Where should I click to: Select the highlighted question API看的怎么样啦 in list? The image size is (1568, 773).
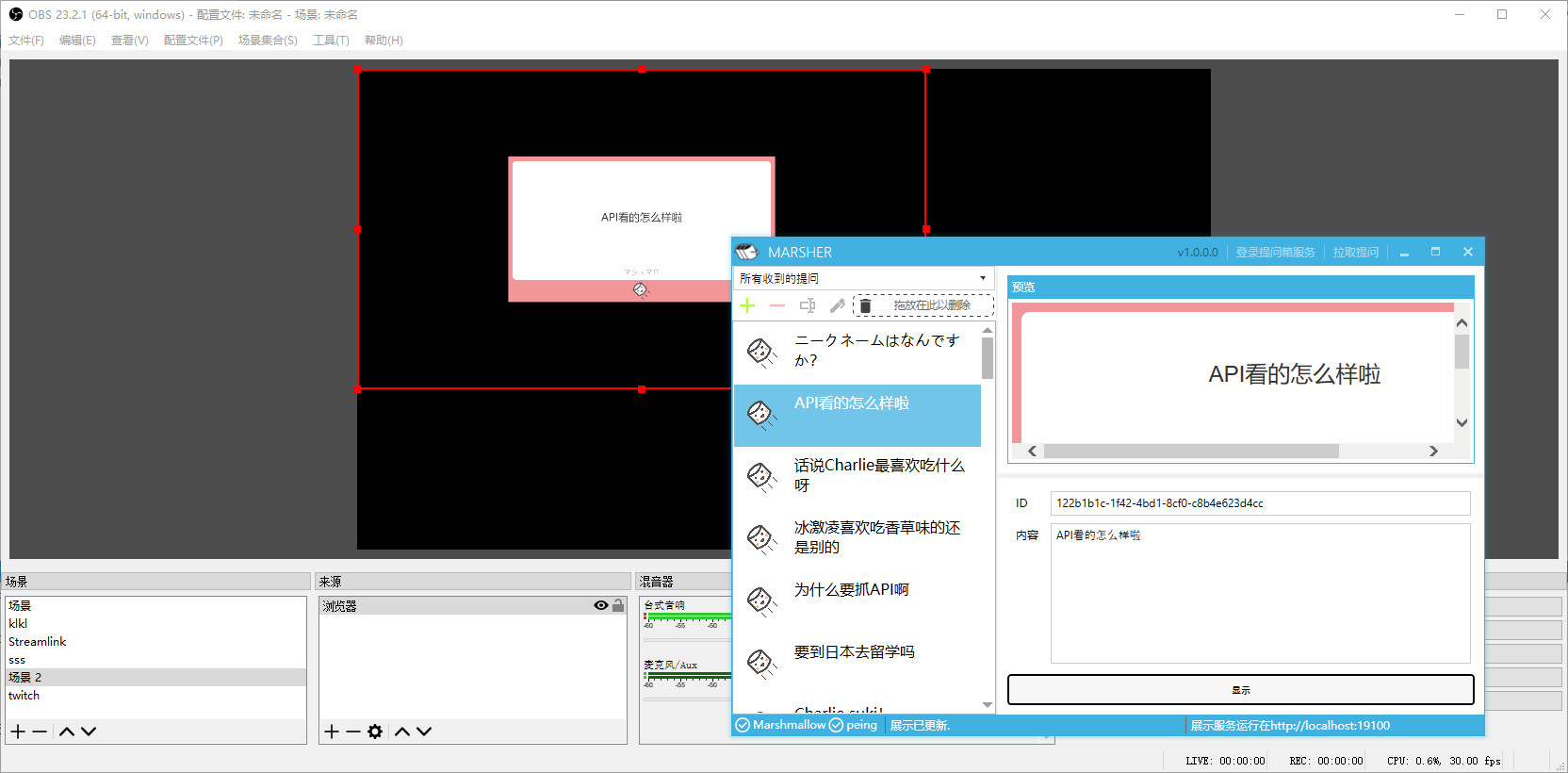pyautogui.click(x=857, y=415)
